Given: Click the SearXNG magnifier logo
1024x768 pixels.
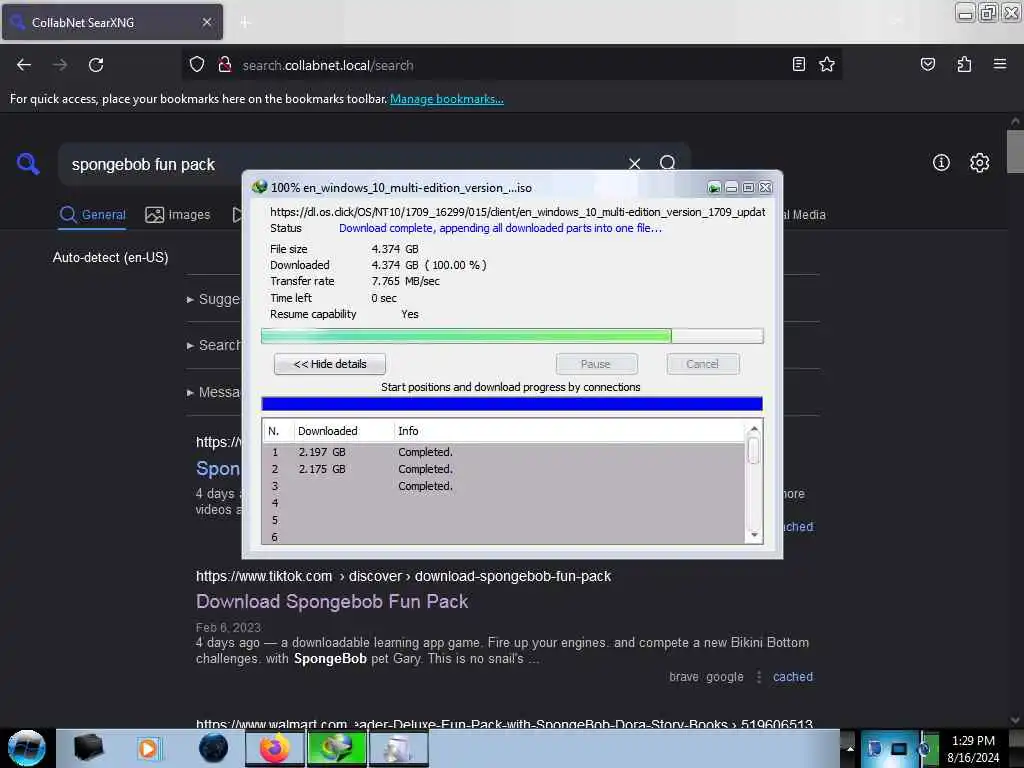Looking at the screenshot, I should pos(27,163).
